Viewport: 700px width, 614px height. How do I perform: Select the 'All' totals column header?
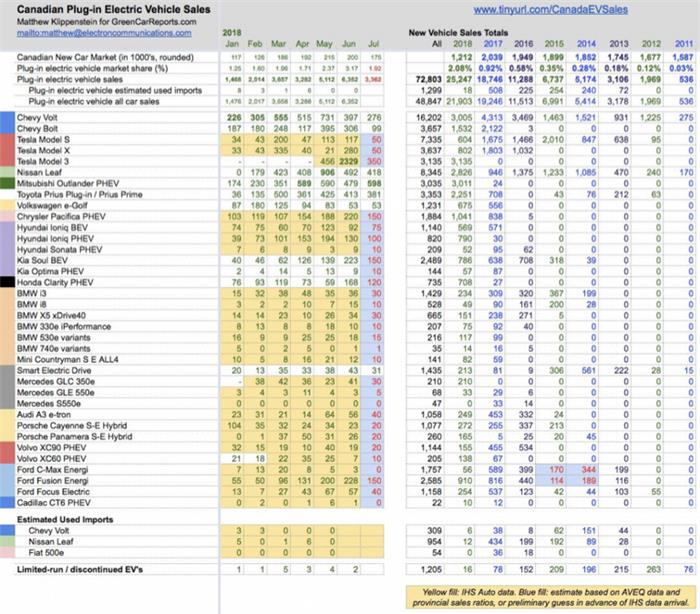coord(437,44)
